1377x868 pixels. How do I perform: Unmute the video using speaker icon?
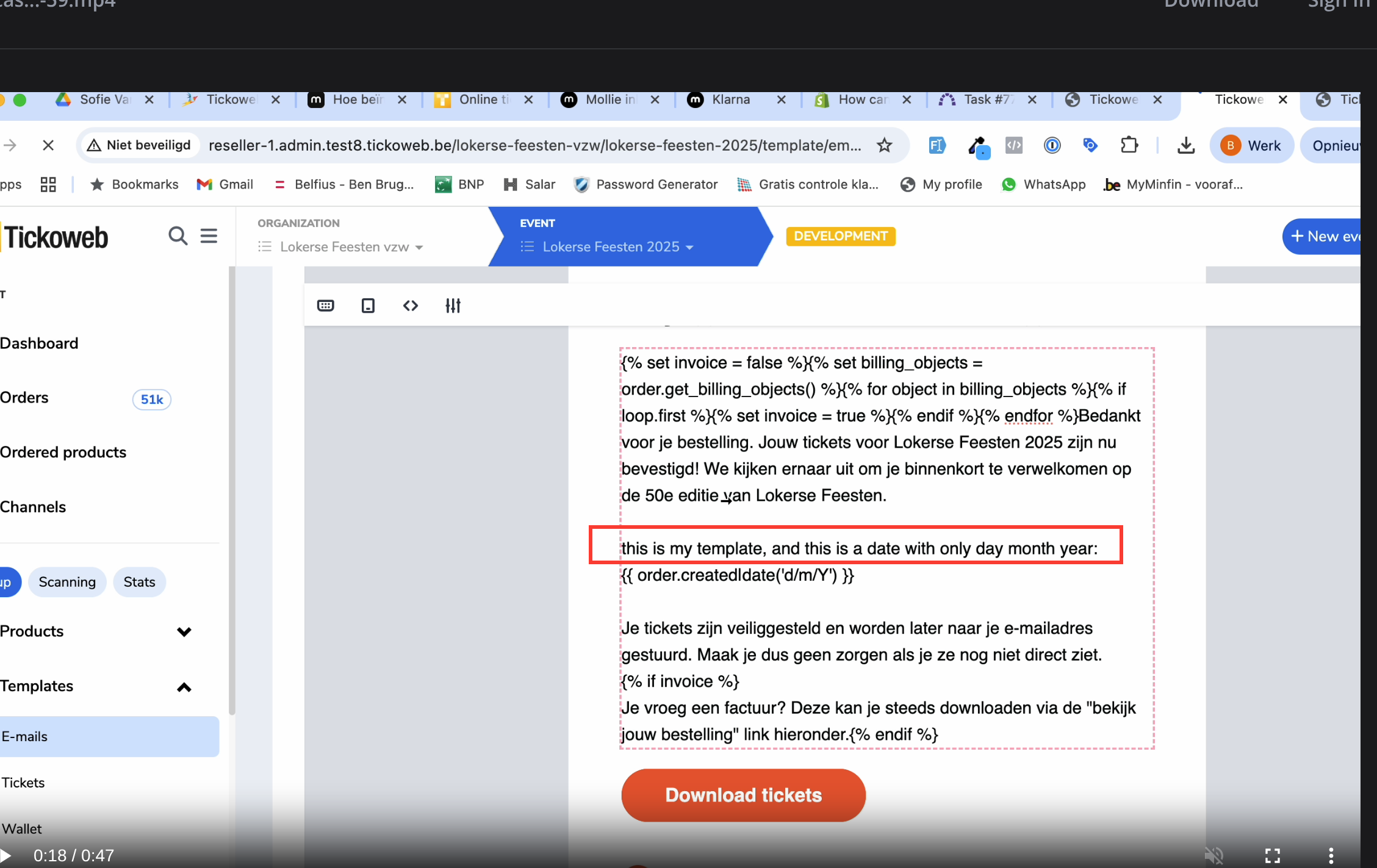1213,855
